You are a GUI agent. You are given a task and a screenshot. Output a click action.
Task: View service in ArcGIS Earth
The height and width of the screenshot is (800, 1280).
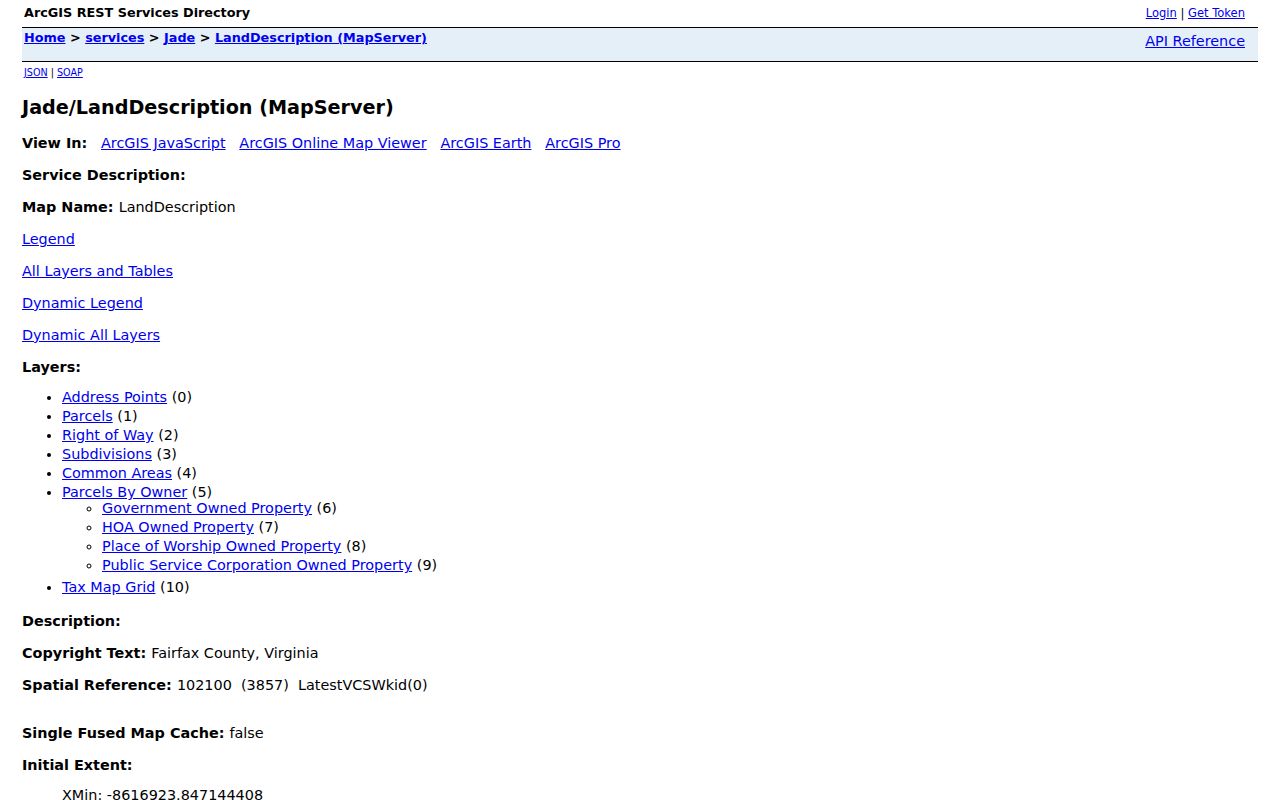pos(486,143)
